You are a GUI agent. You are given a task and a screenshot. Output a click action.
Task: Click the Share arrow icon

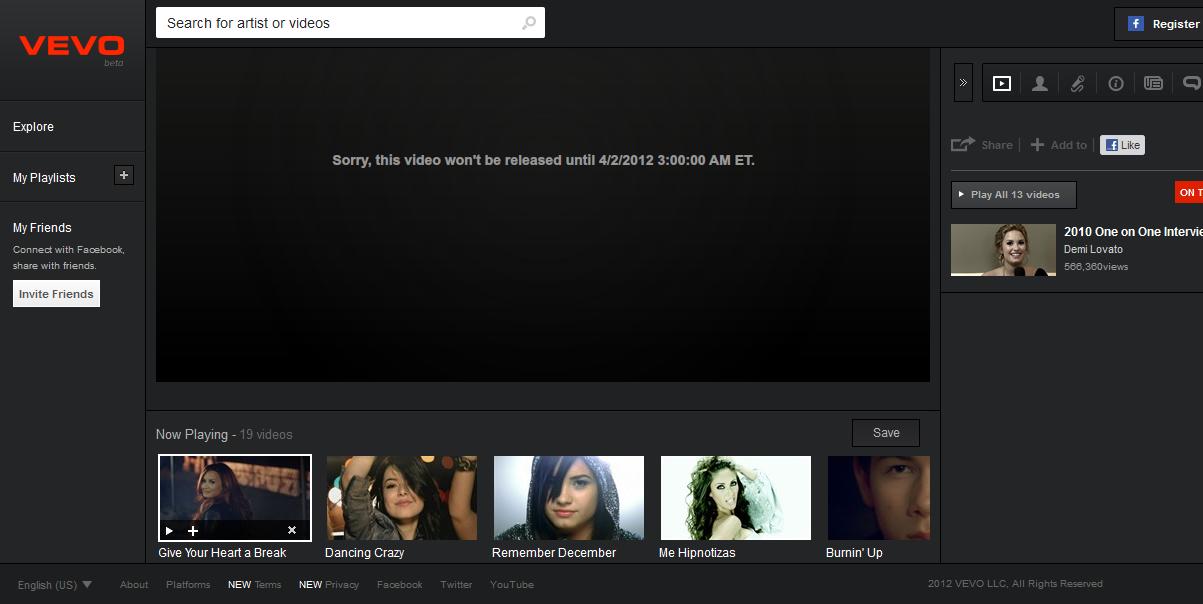coord(962,145)
